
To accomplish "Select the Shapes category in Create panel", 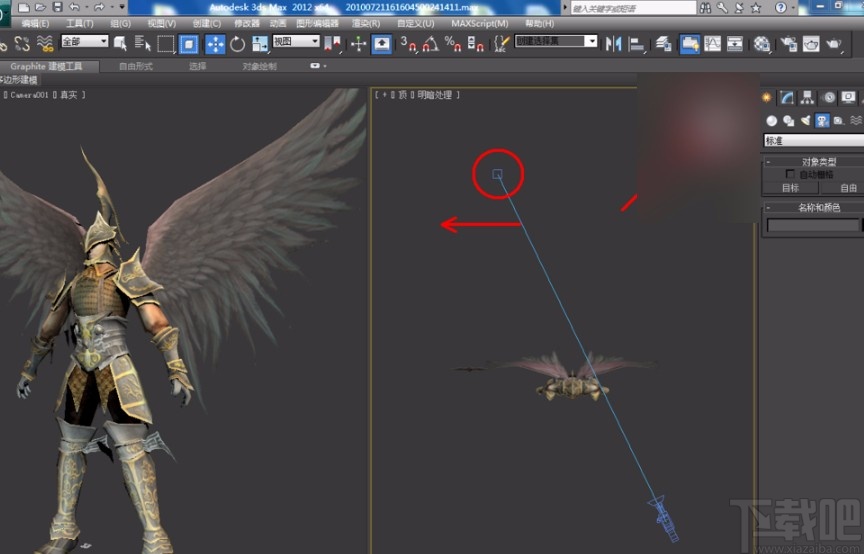I will tap(789, 120).
